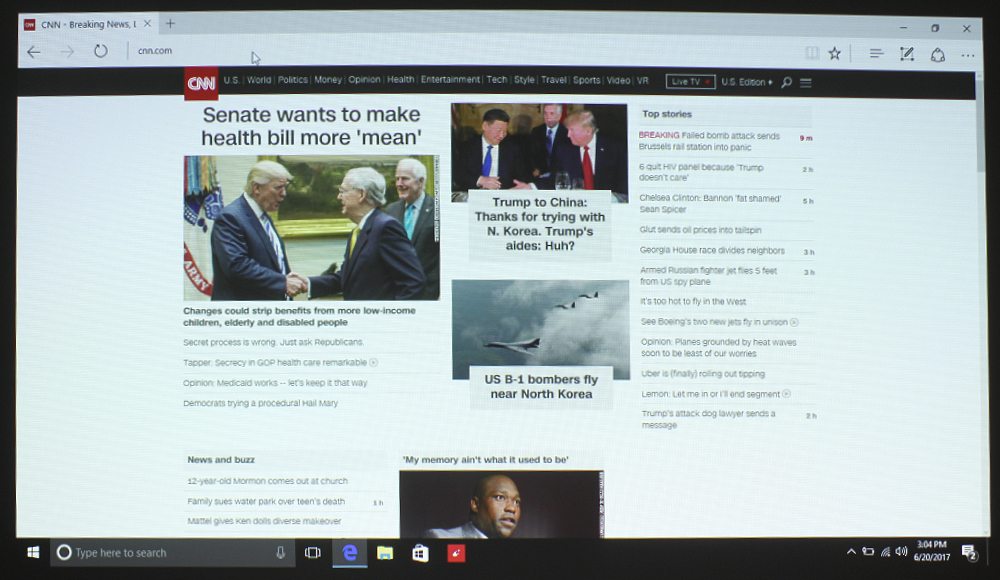Close the CNN Breaking News tab

click(x=147, y=24)
